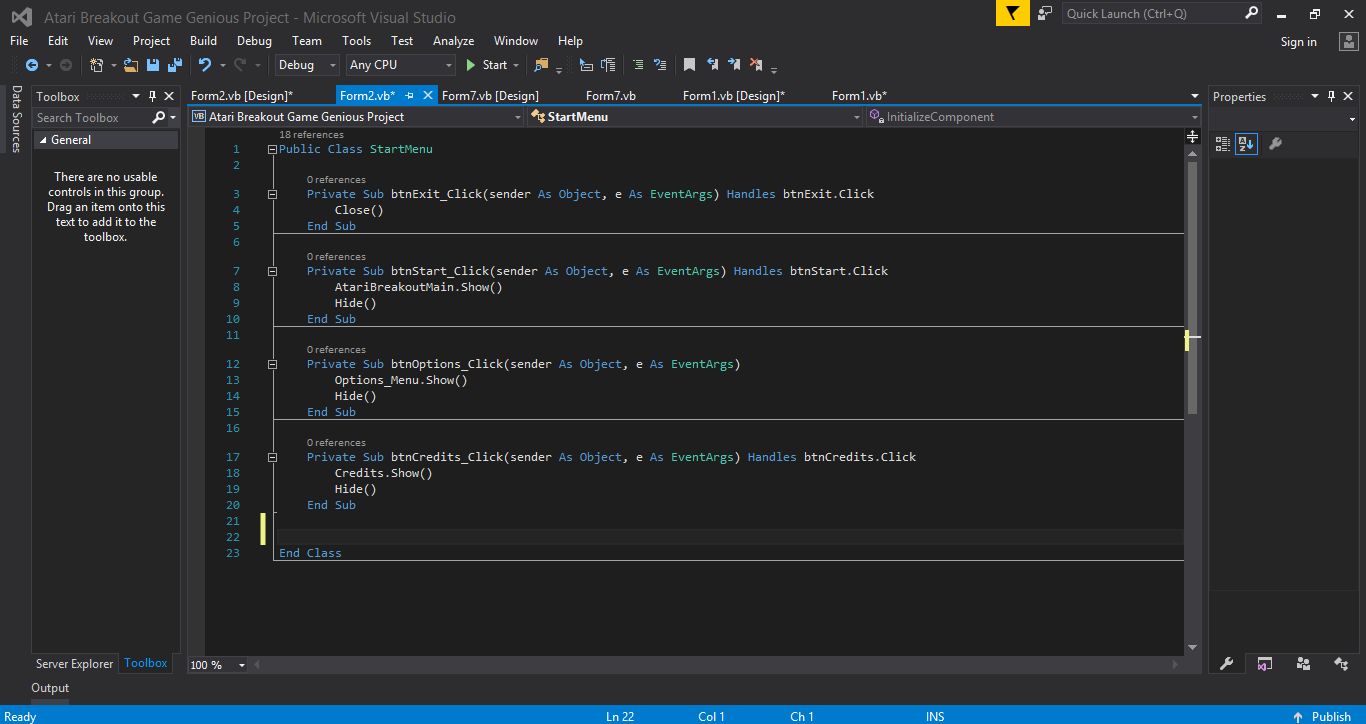Click the Undo arrow icon

[x=205, y=65]
